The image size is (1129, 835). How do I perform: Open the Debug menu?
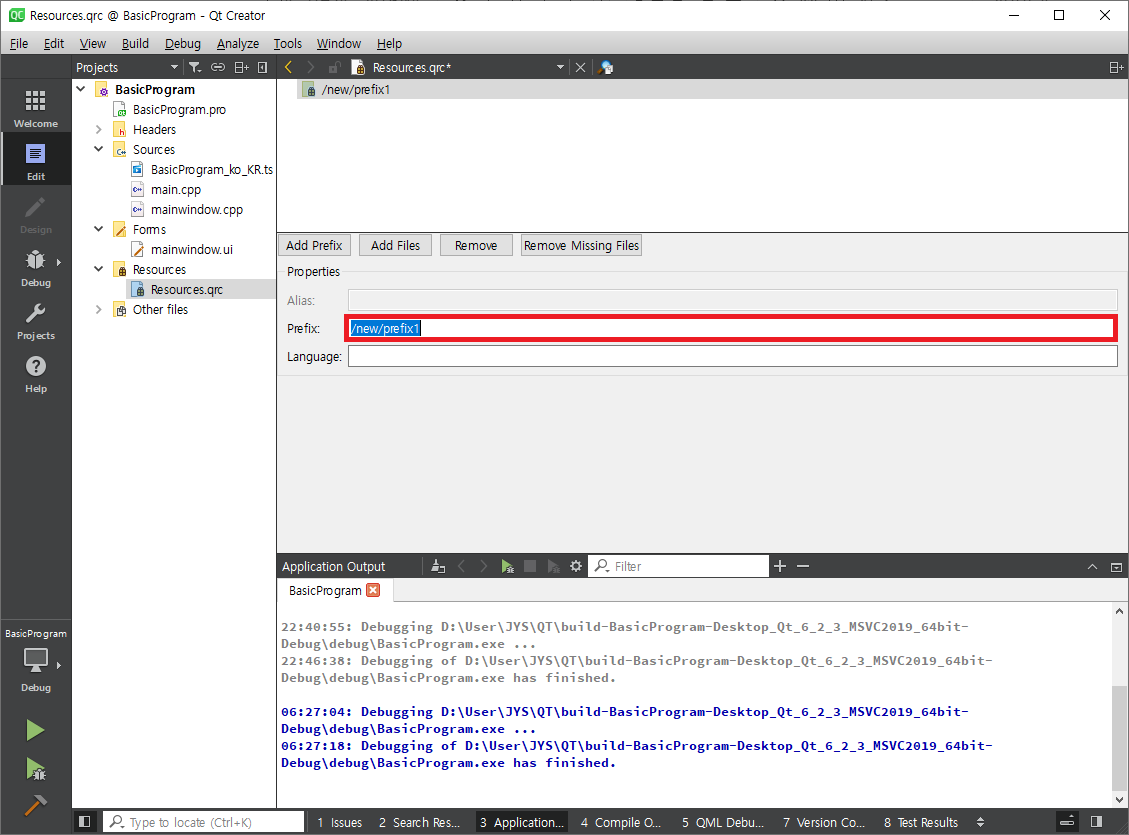(x=183, y=43)
